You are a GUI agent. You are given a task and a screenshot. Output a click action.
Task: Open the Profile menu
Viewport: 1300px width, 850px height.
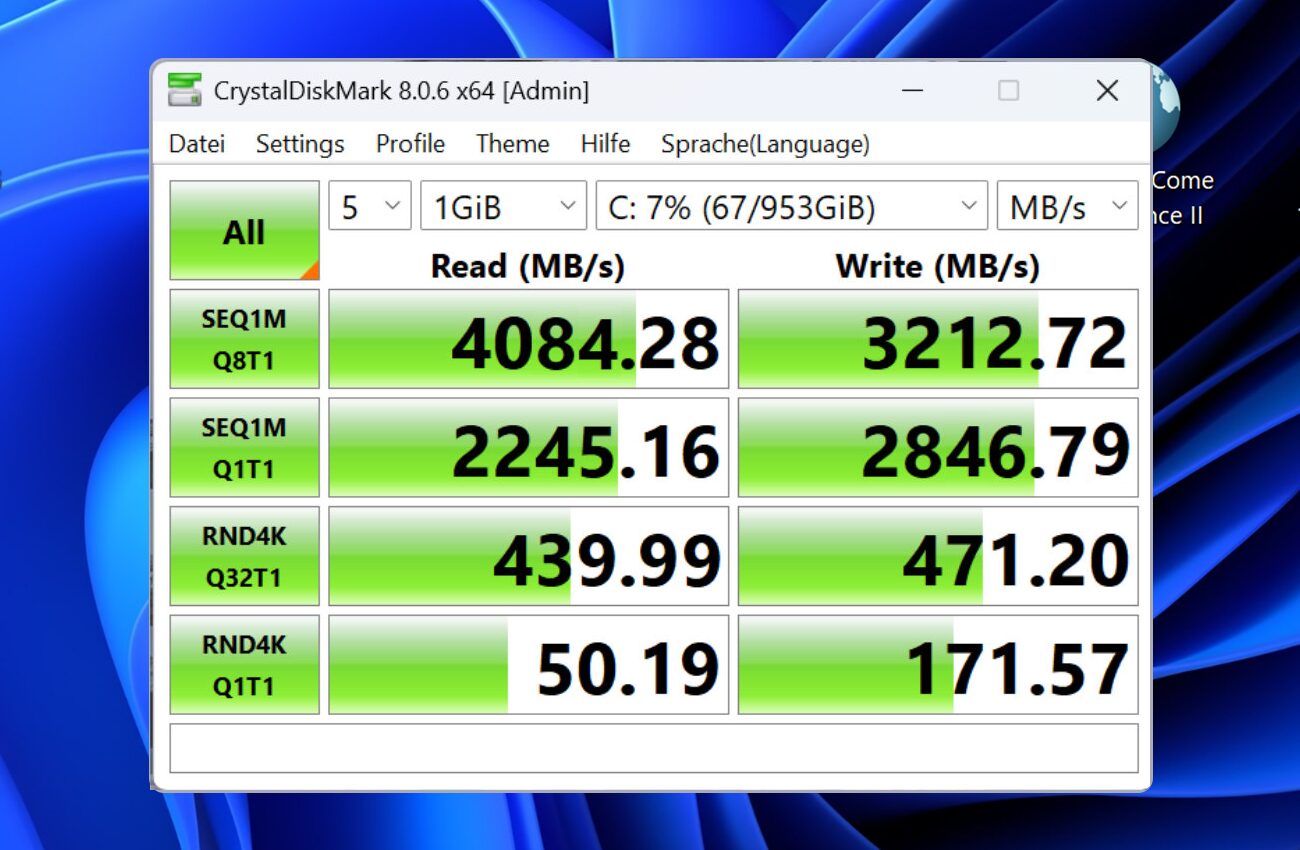[x=410, y=144]
